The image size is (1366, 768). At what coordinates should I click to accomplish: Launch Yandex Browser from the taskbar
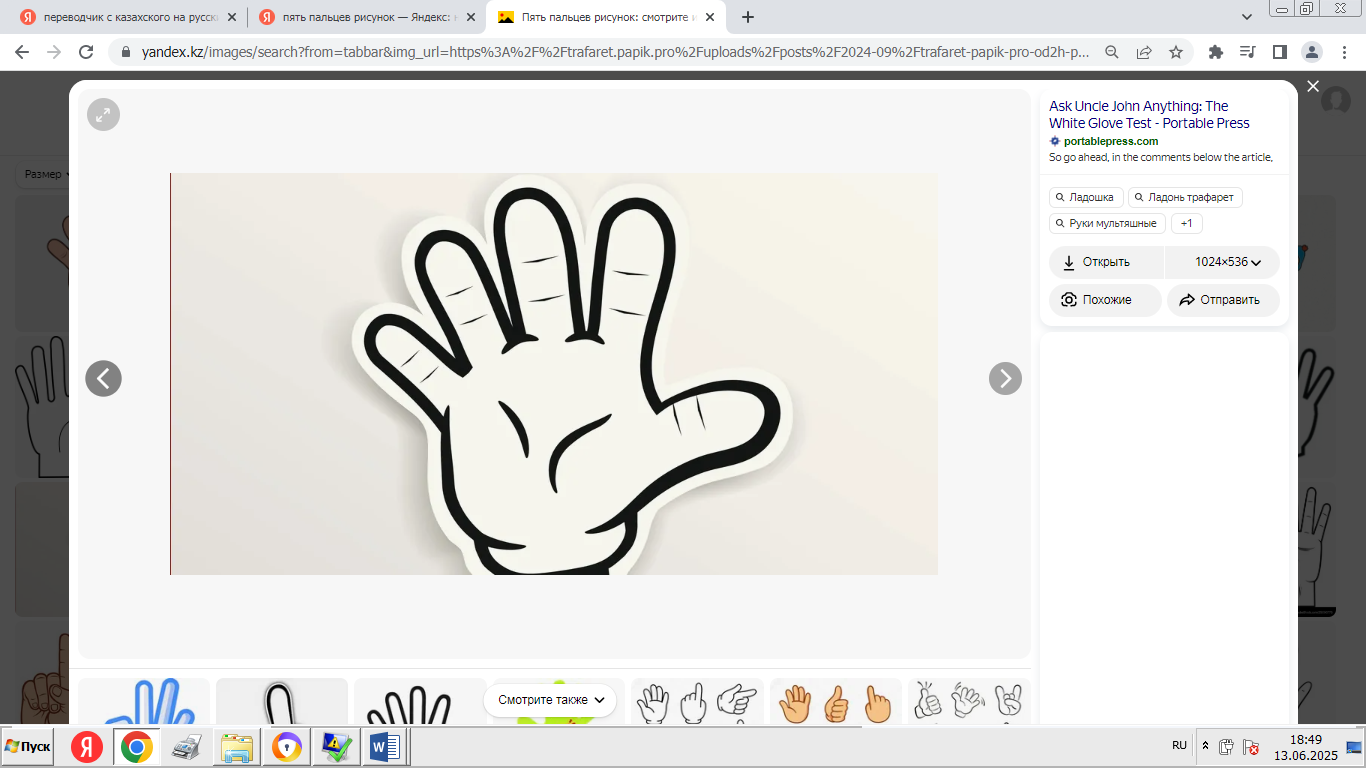click(x=87, y=747)
